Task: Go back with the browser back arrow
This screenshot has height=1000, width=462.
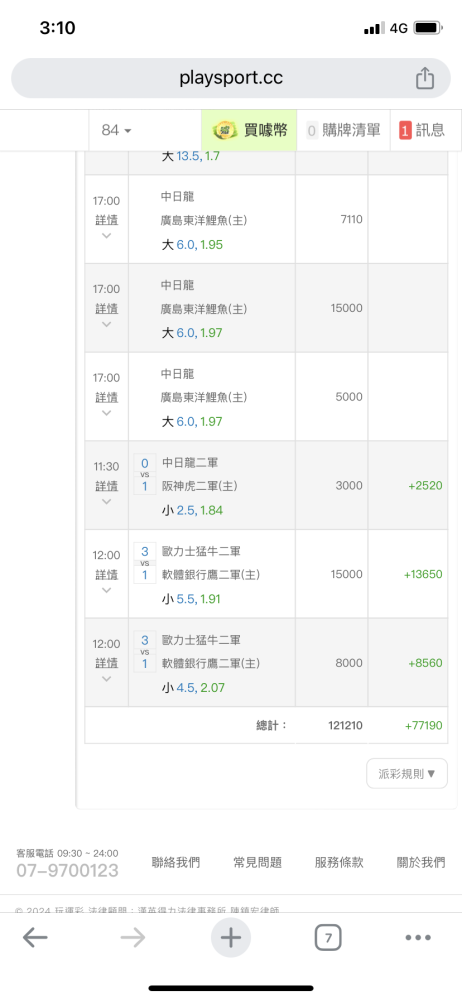Action: [x=35, y=938]
